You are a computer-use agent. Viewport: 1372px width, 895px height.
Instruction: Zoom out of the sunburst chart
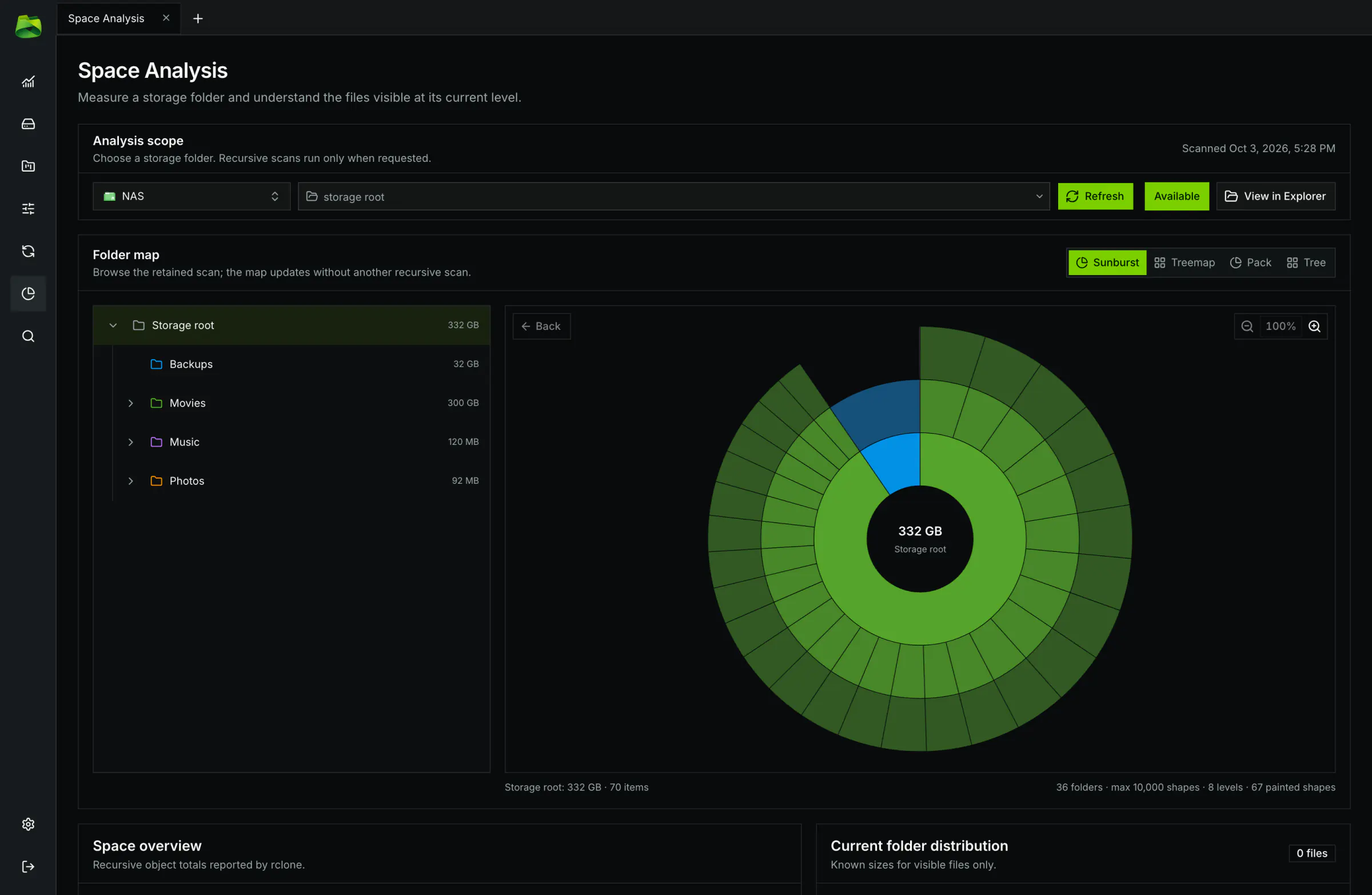(x=1247, y=327)
